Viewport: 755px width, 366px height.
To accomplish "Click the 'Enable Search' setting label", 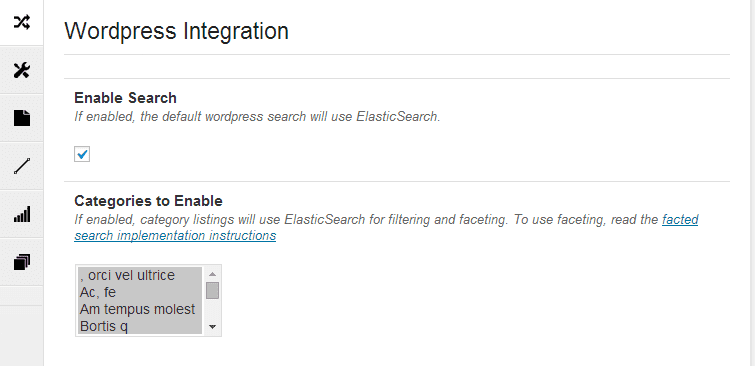I will click(x=125, y=98).
